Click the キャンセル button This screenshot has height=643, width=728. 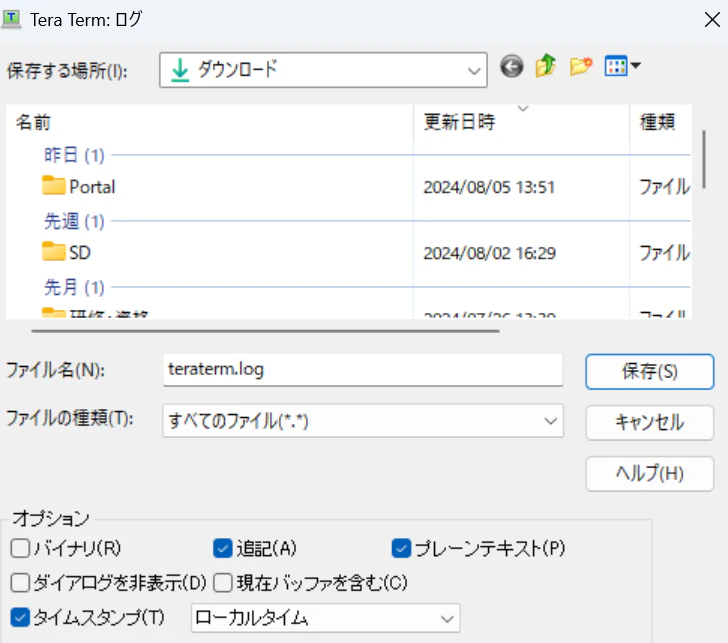(x=650, y=422)
